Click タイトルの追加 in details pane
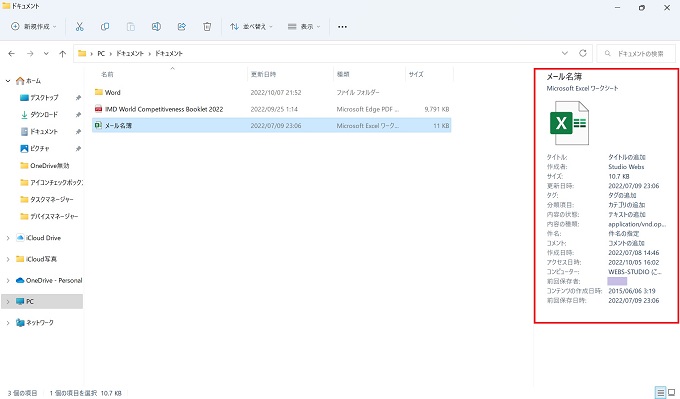Viewport: 680px width, 399px height. (x=627, y=157)
